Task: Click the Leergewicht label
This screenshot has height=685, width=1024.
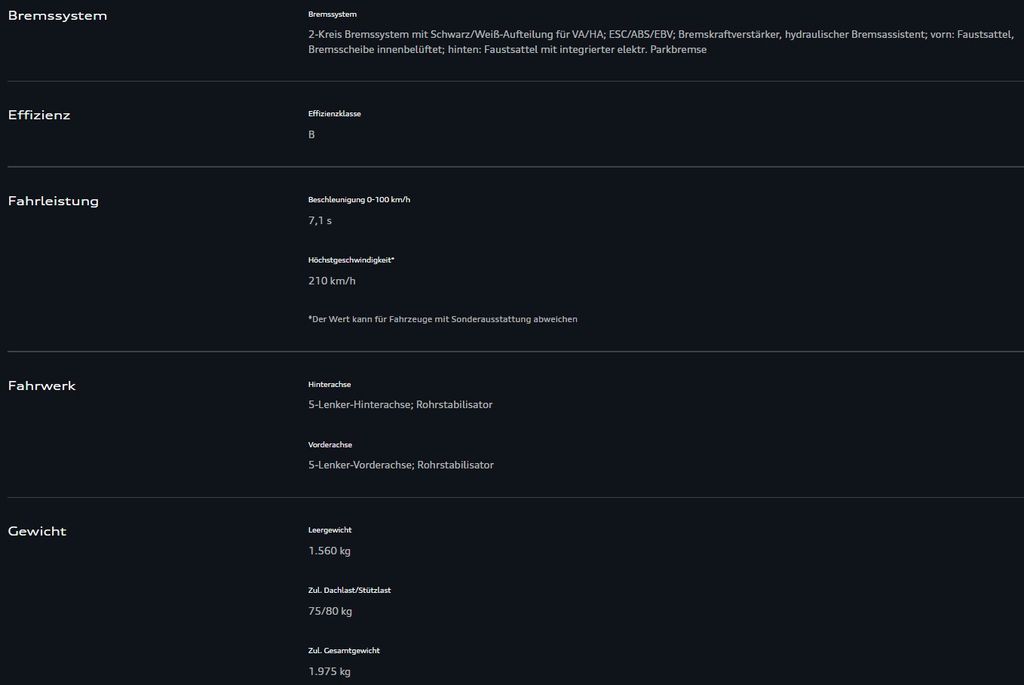Action: 330,530
